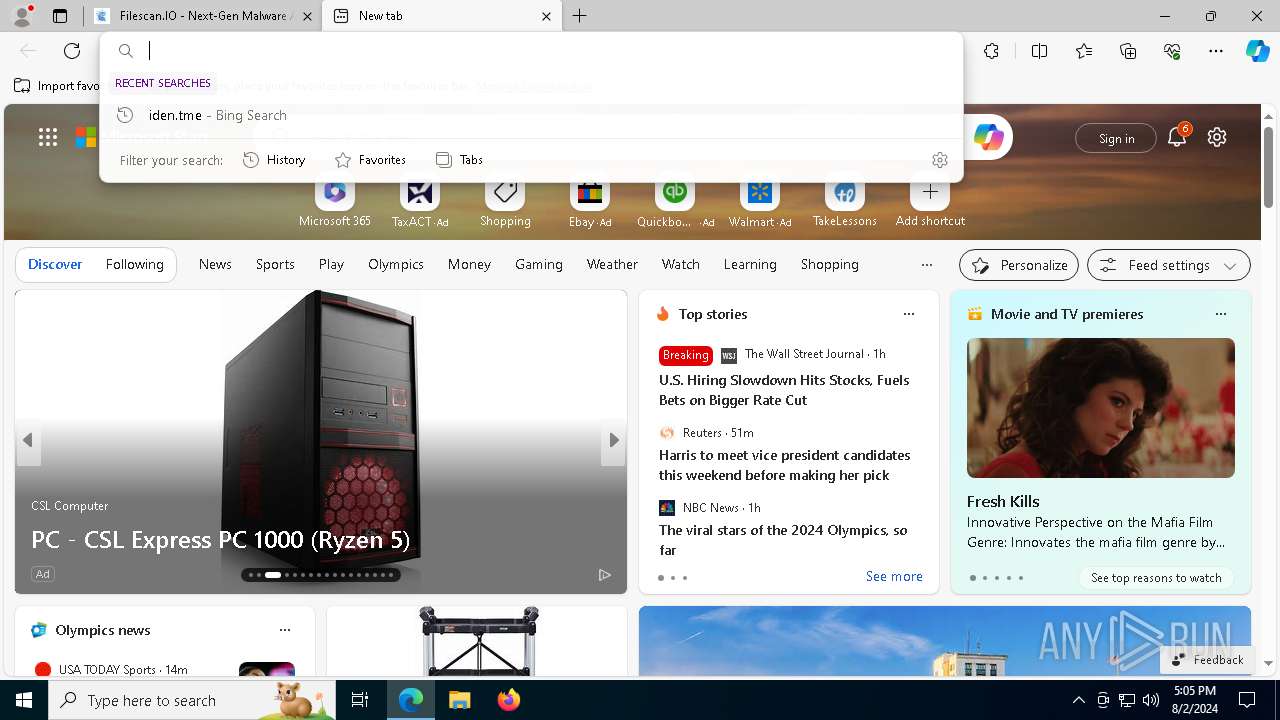This screenshot has height=720, width=1280.
Task: Open the Copilot sidebar icon
Action: coord(1257,51)
